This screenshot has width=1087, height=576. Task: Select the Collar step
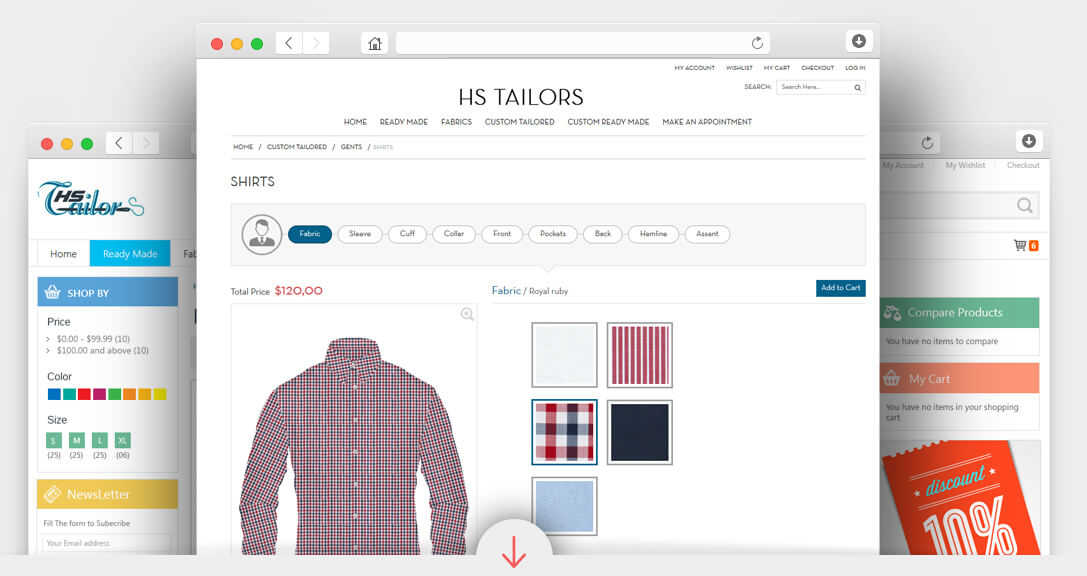tap(454, 234)
